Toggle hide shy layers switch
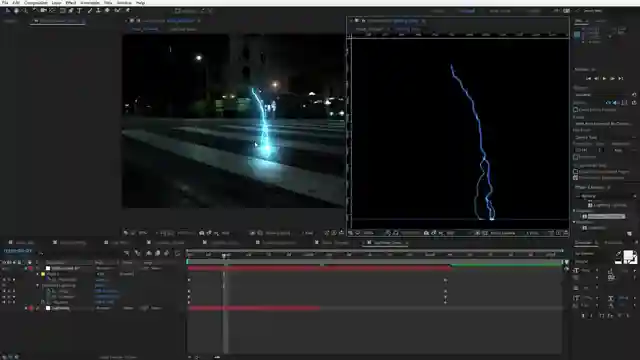640x360 pixels. click(149, 253)
